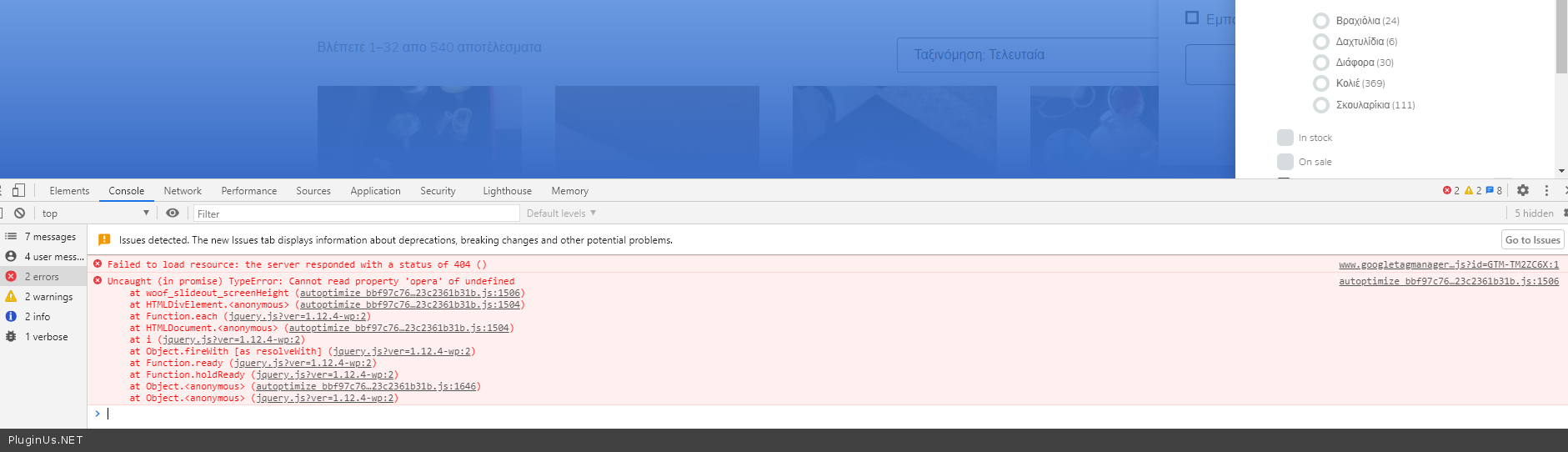Open the Elements tab
The width and height of the screenshot is (1568, 452).
coord(69,191)
